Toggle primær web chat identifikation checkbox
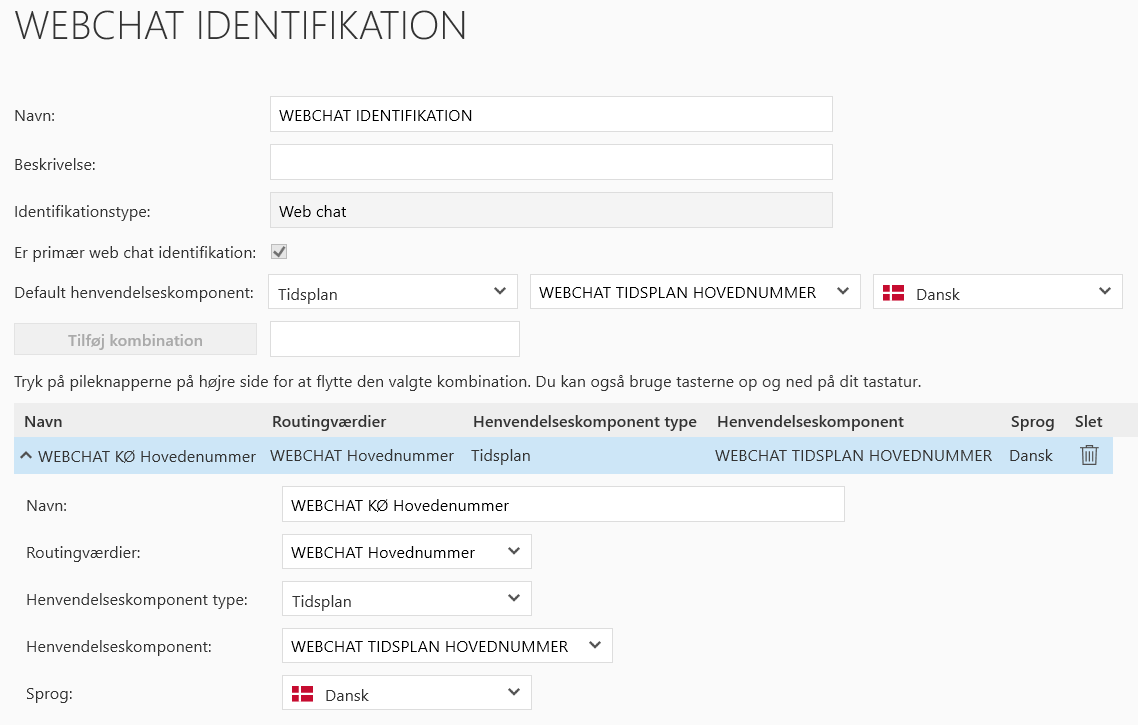Image resolution: width=1138 pixels, height=725 pixels. click(x=280, y=252)
